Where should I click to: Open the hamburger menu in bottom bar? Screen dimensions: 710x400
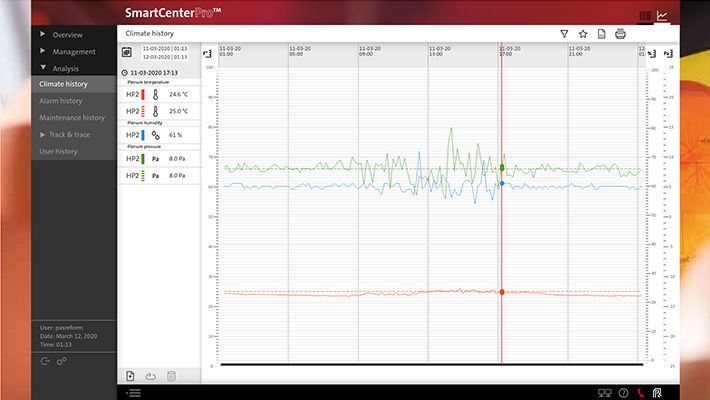[x=134, y=393]
